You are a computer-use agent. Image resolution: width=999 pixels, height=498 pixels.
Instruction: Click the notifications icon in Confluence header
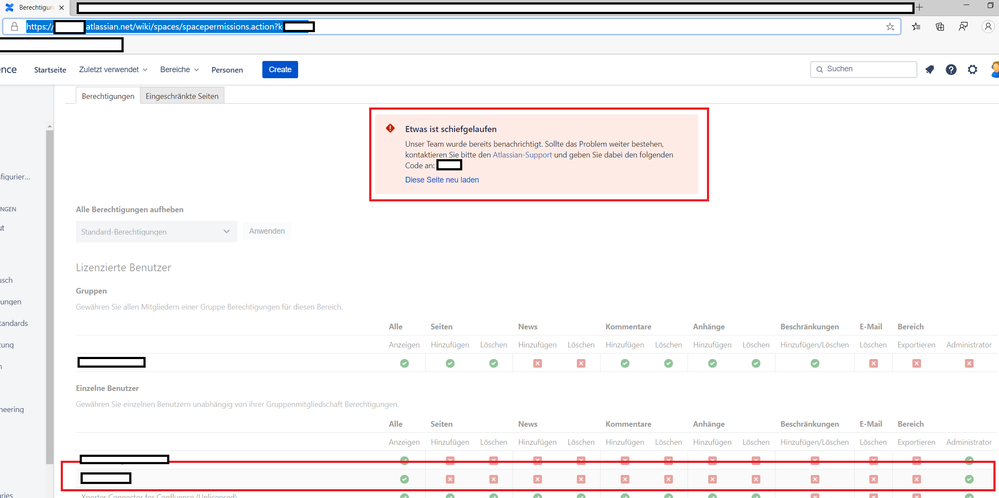coord(930,70)
